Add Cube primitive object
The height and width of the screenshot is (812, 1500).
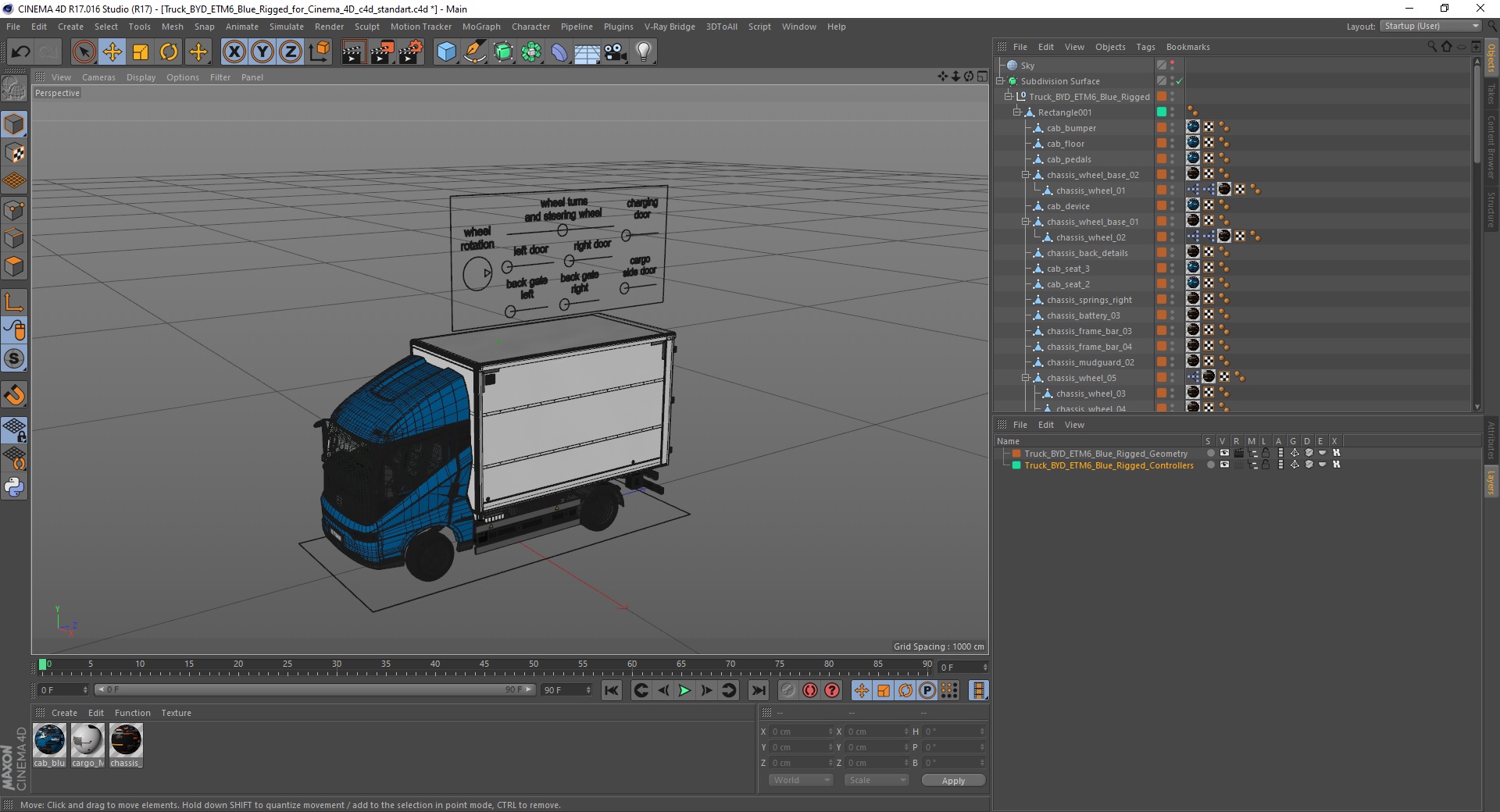pyautogui.click(x=446, y=52)
